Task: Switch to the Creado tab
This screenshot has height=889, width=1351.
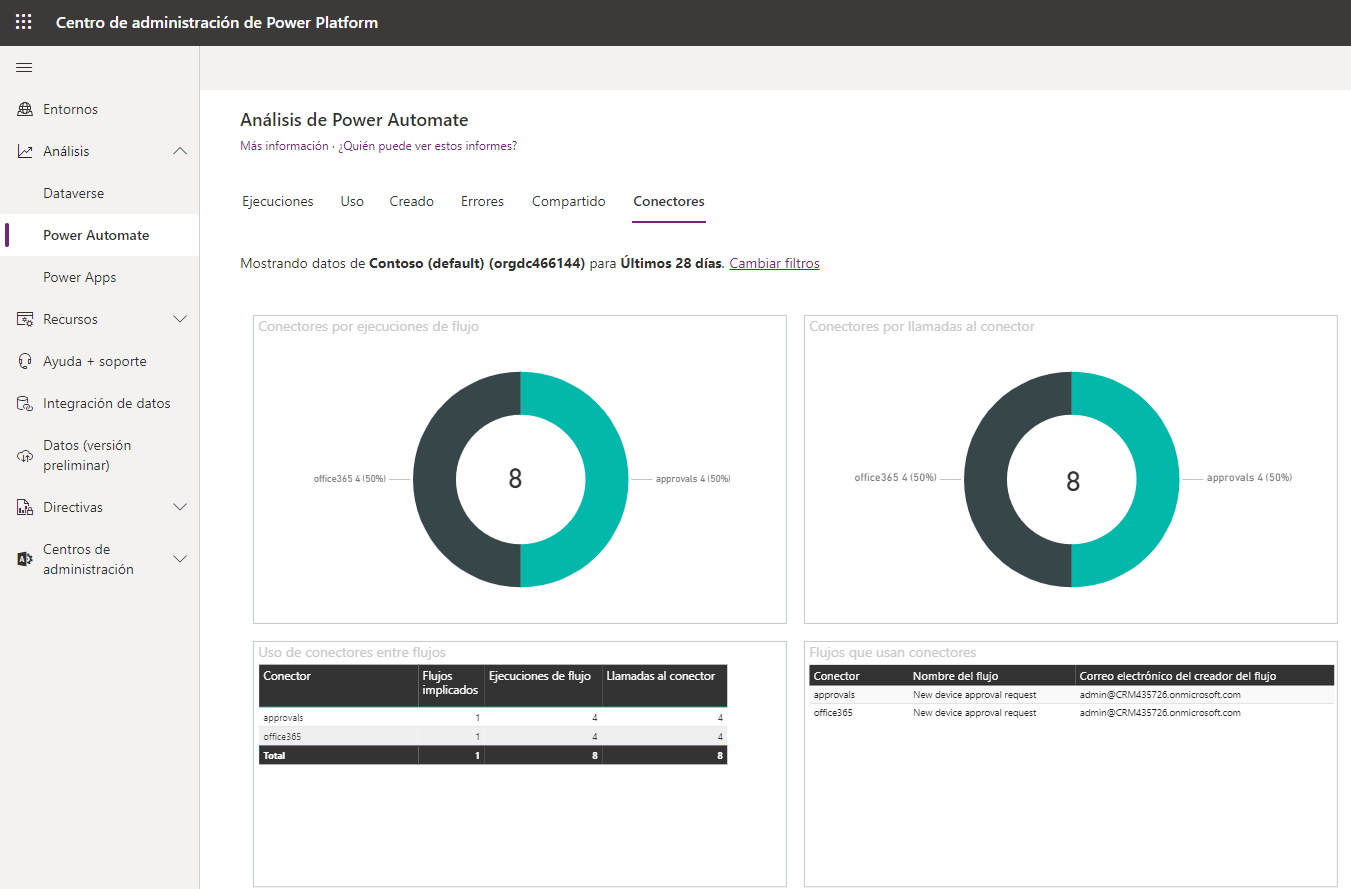Action: (412, 202)
